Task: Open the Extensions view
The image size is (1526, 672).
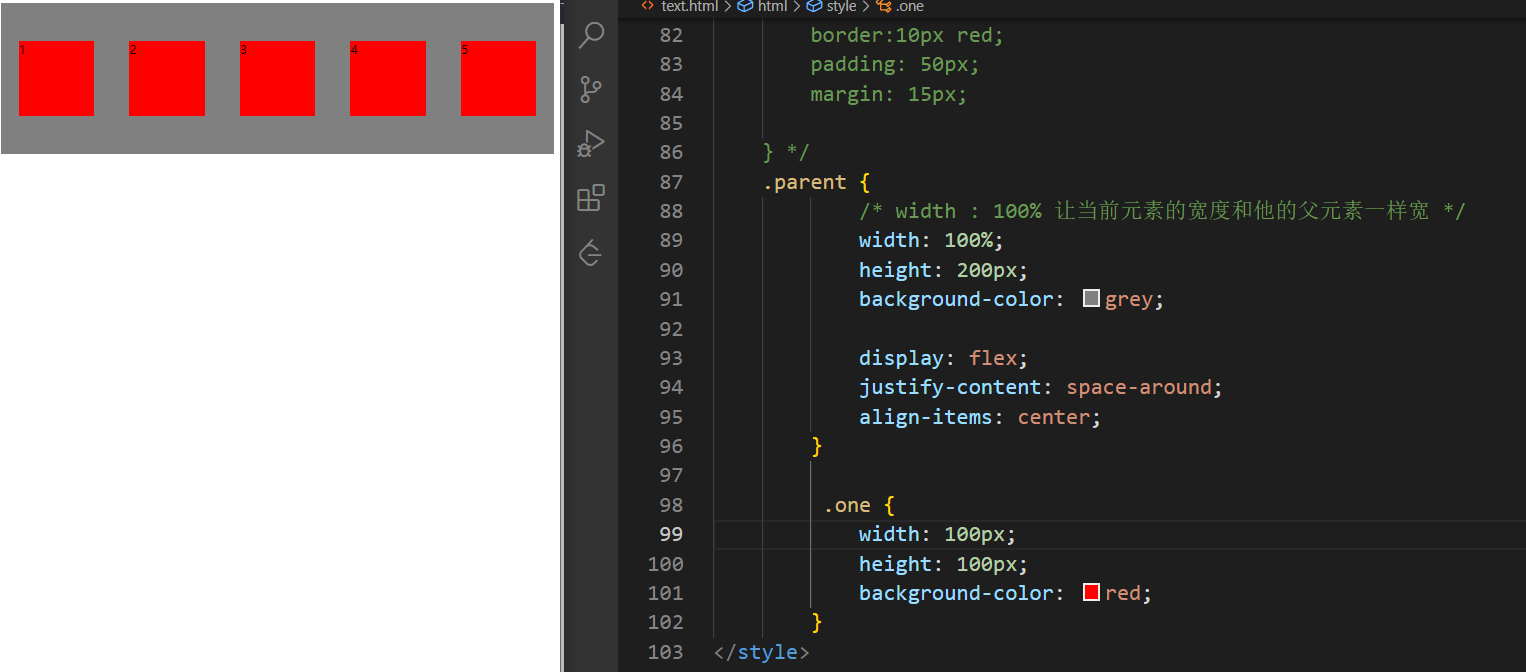Action: (x=591, y=197)
